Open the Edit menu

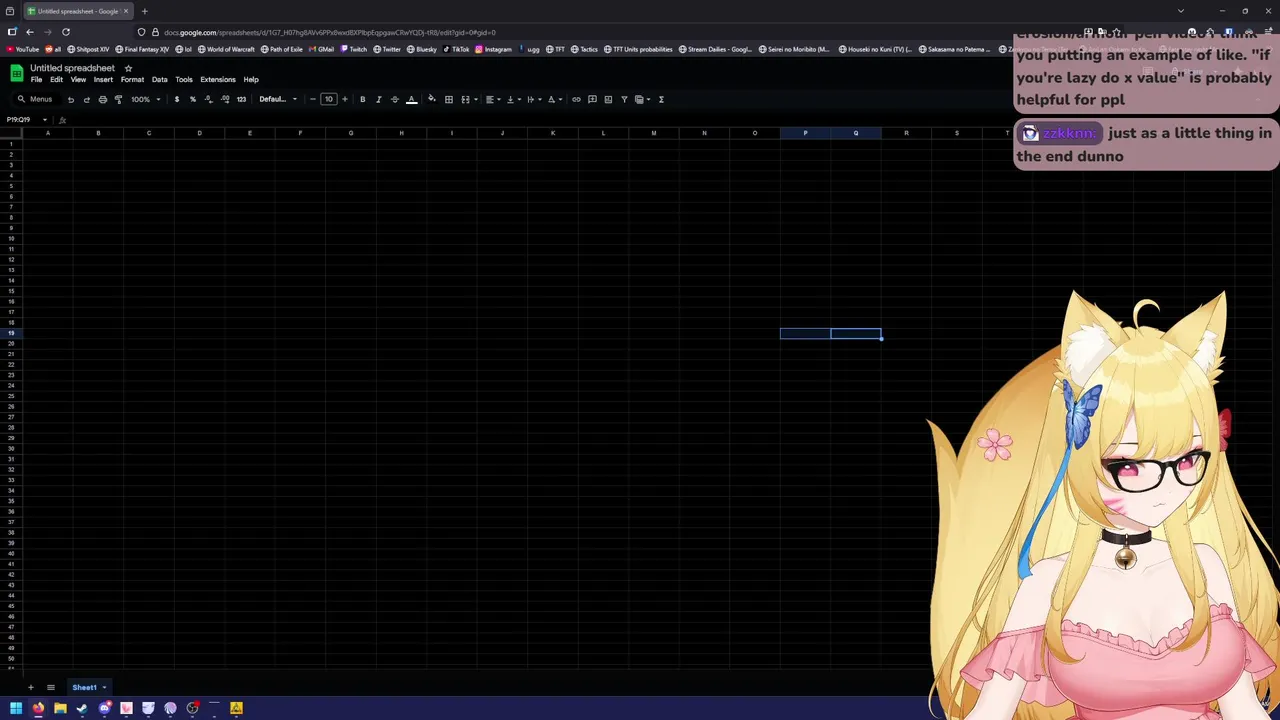click(x=57, y=80)
